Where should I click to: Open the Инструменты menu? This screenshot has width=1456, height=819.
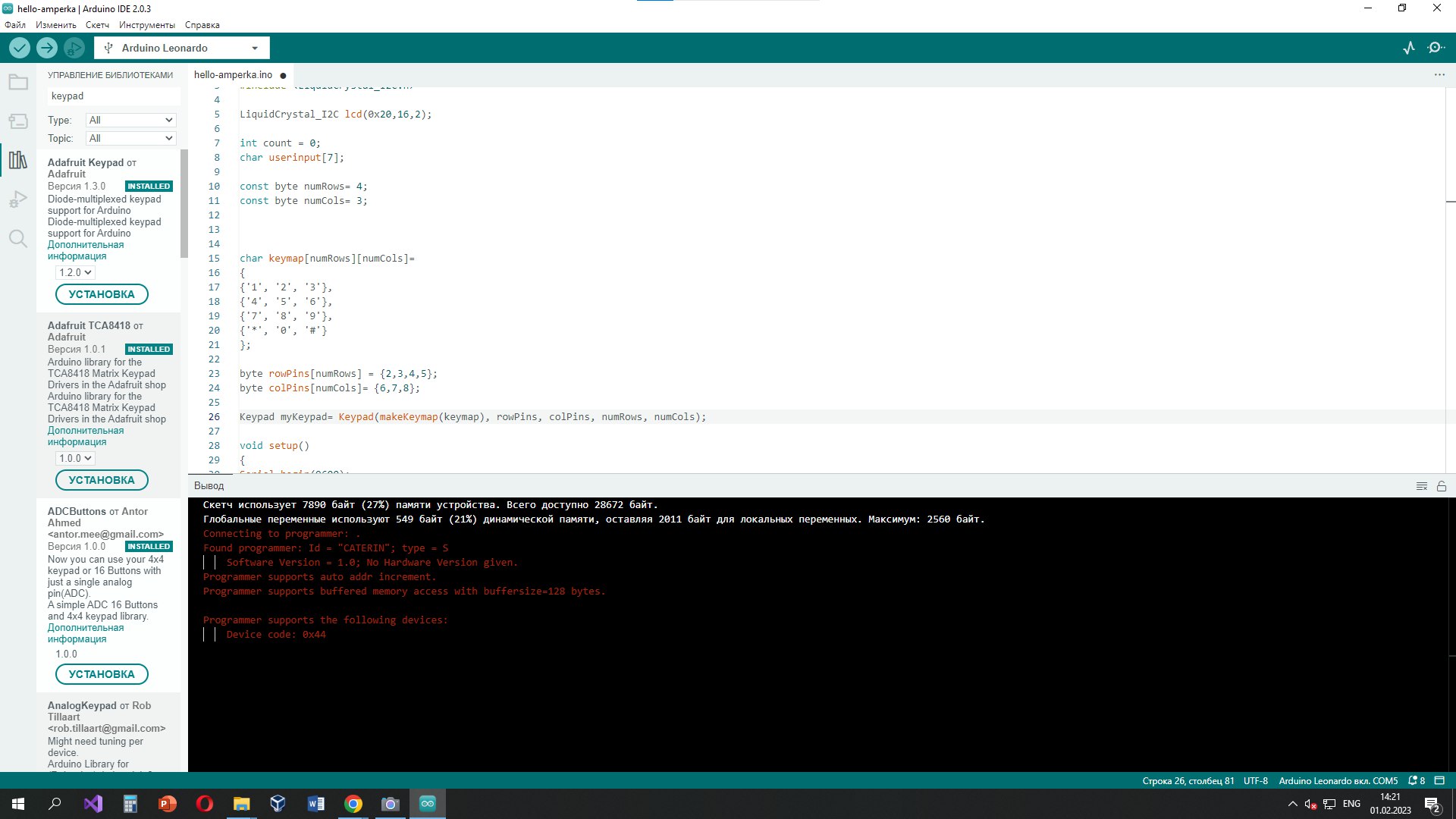point(146,25)
